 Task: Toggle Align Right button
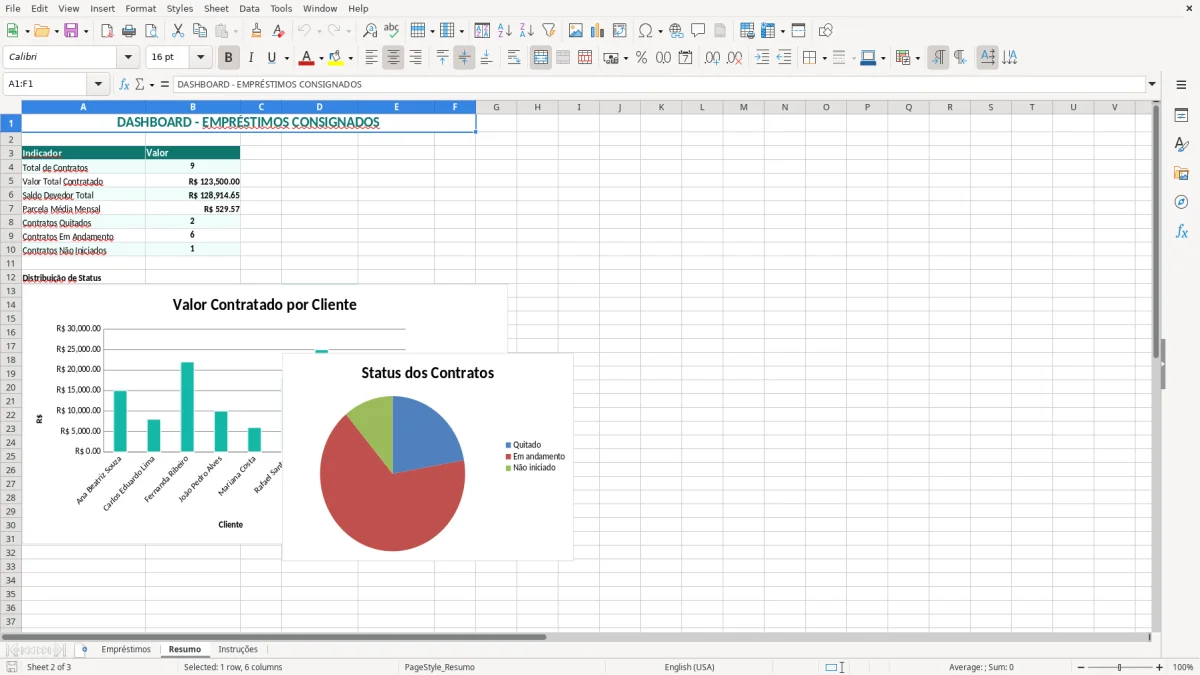point(416,58)
